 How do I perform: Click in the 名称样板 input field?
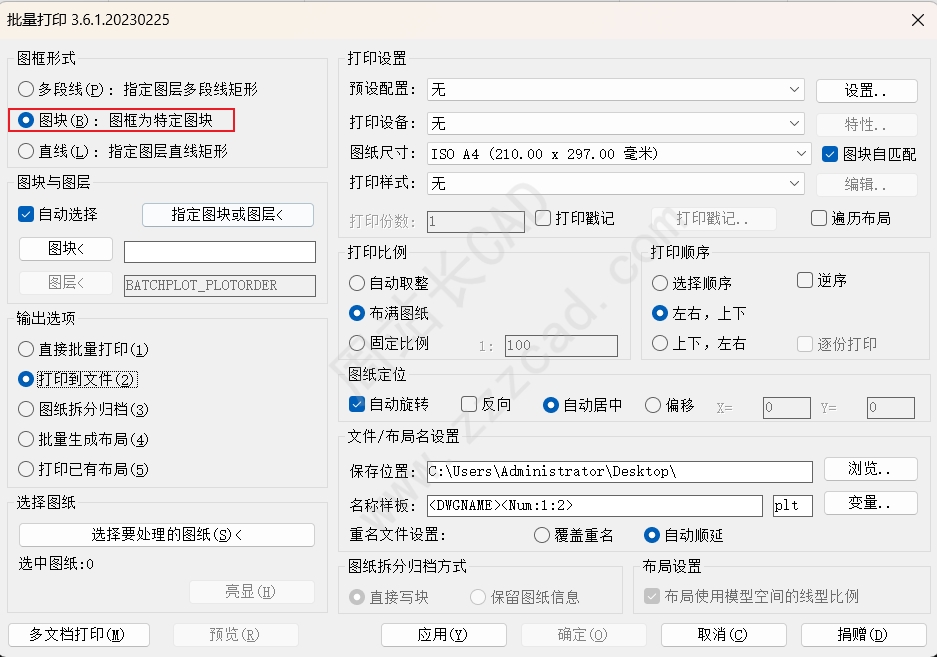point(595,505)
